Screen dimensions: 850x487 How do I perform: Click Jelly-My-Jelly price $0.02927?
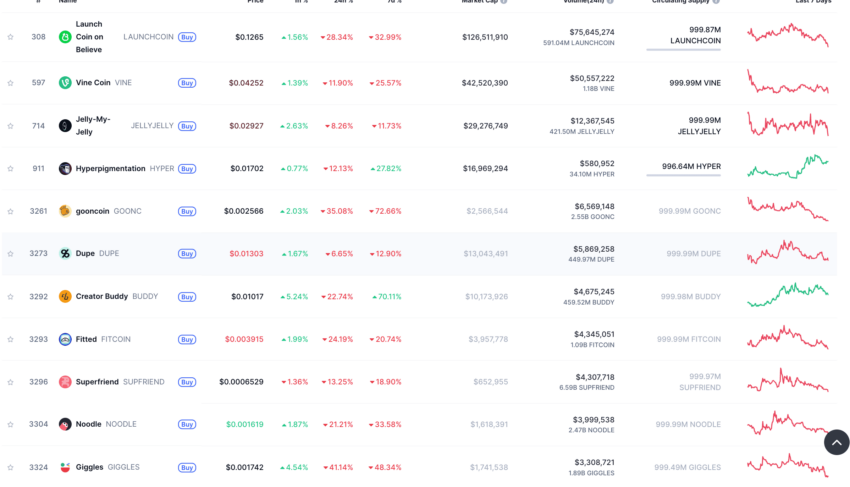246,126
